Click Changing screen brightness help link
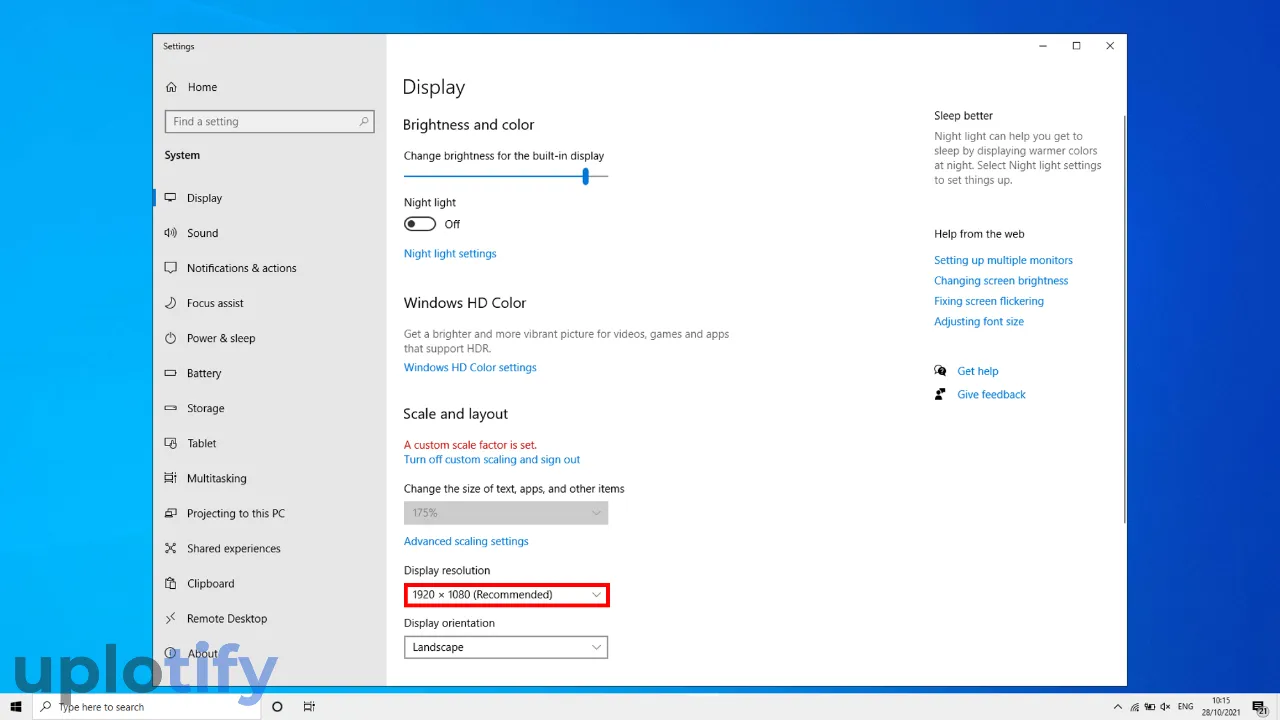1280x720 pixels. pos(1001,281)
